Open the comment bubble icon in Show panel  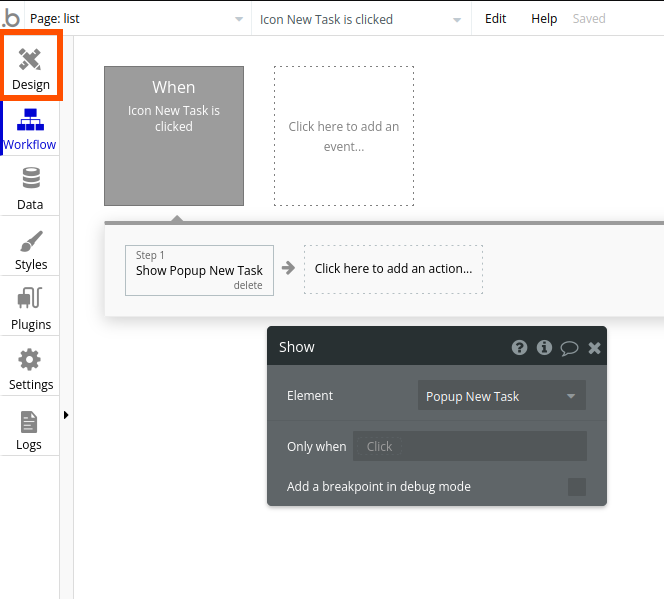(x=569, y=348)
